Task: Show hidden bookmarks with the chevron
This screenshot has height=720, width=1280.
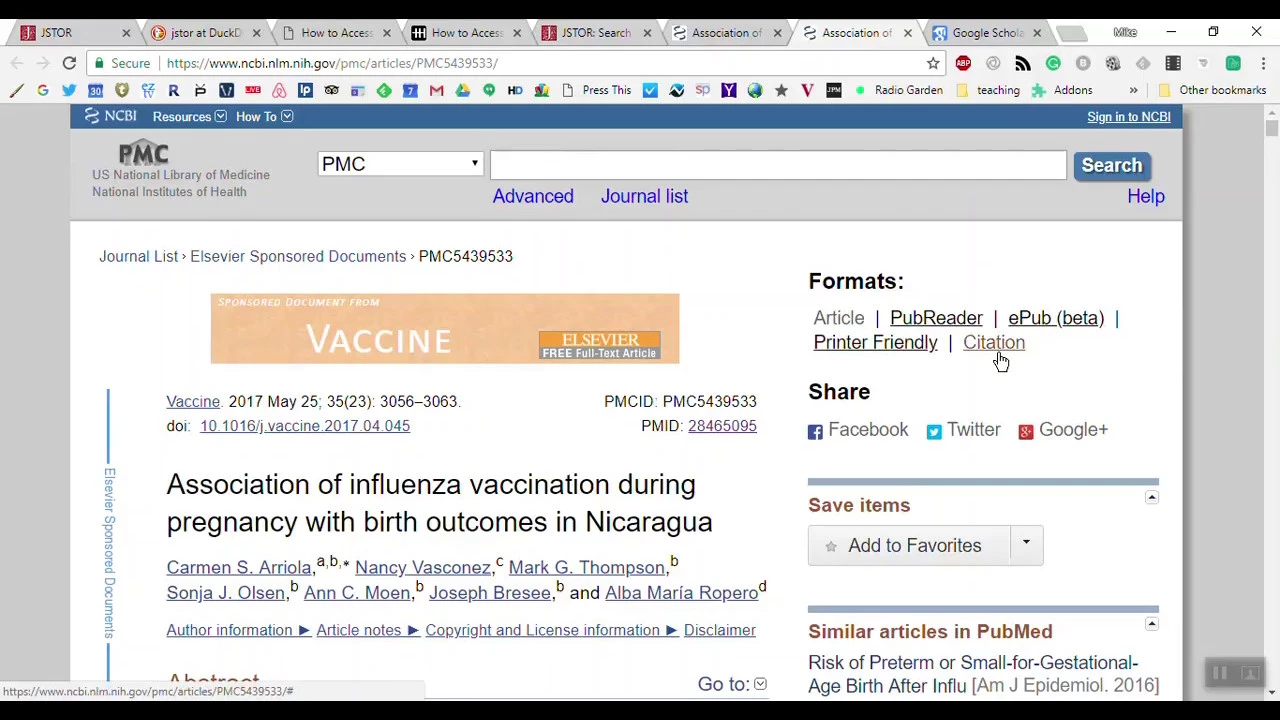Action: [x=1133, y=90]
